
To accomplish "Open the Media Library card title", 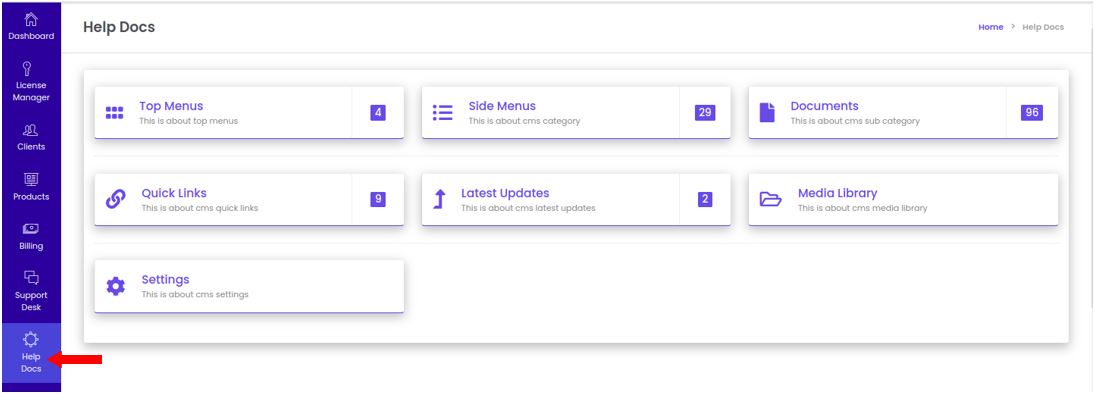I will [x=837, y=193].
